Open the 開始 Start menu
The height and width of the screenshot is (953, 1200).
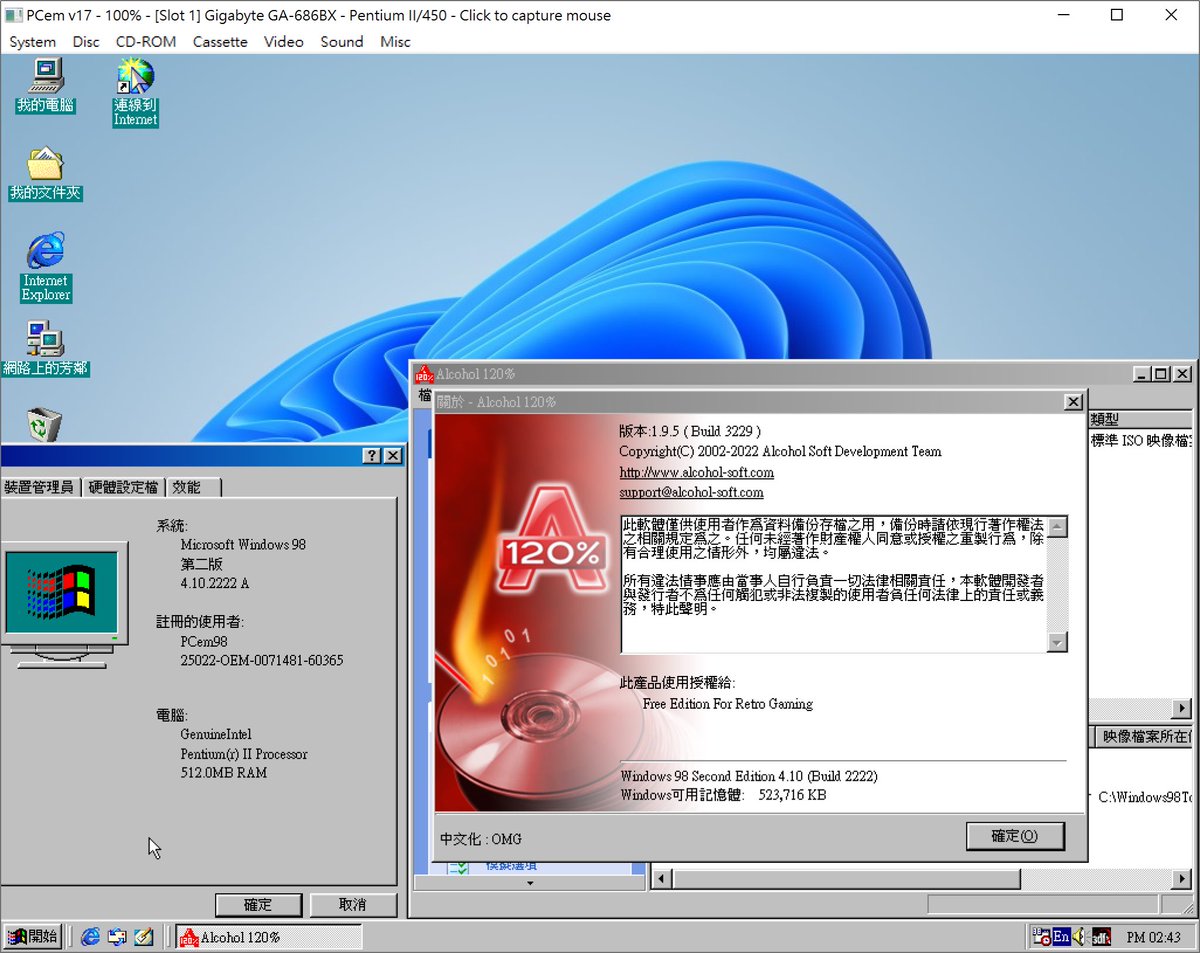[x=33, y=937]
